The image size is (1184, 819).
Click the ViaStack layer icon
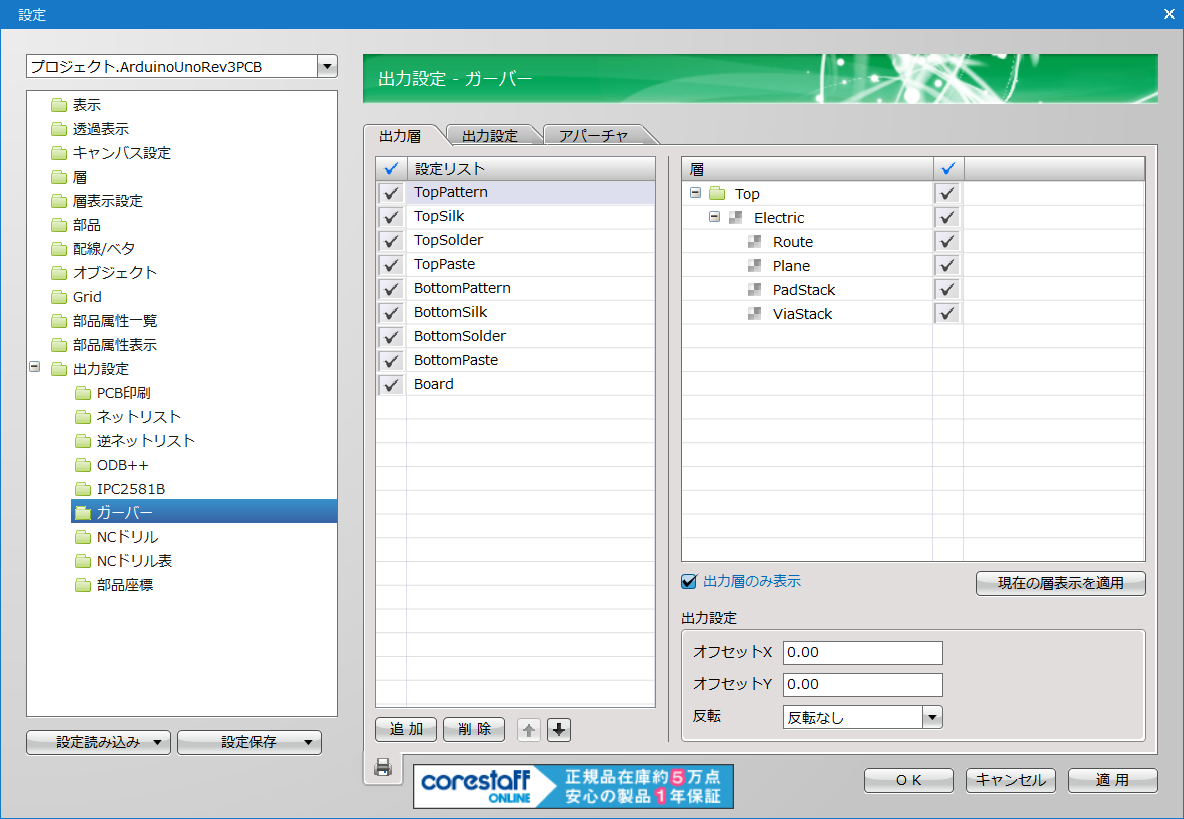click(x=755, y=314)
